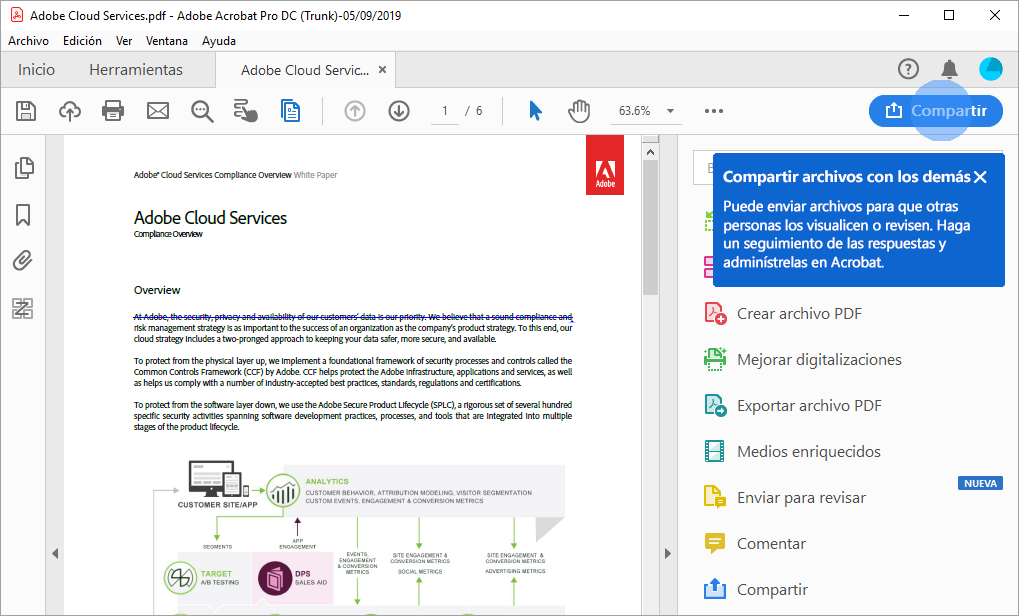Open notifications via the bell icon
The width and height of the screenshot is (1019, 616).
pos(949,69)
